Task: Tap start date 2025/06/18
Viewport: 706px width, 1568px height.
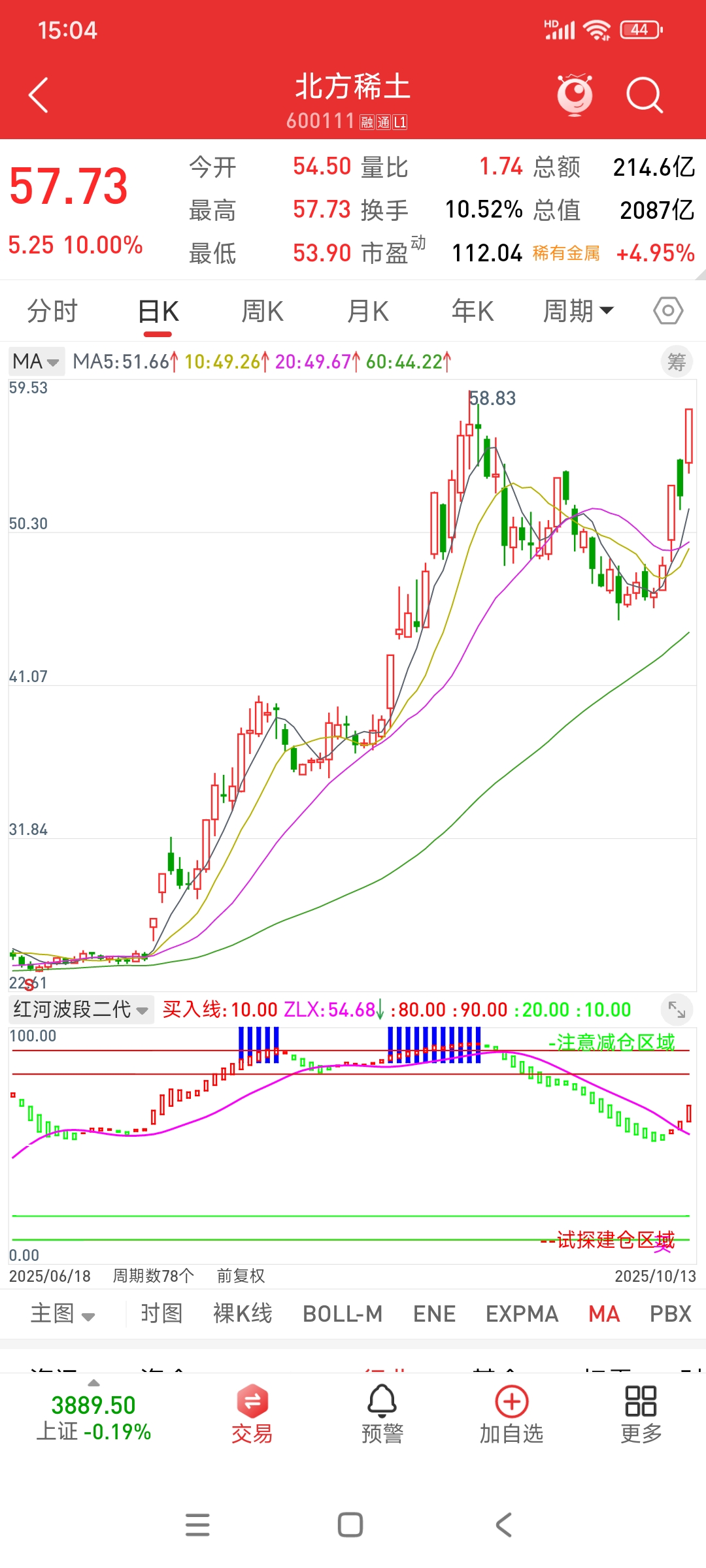Action: (50, 1276)
